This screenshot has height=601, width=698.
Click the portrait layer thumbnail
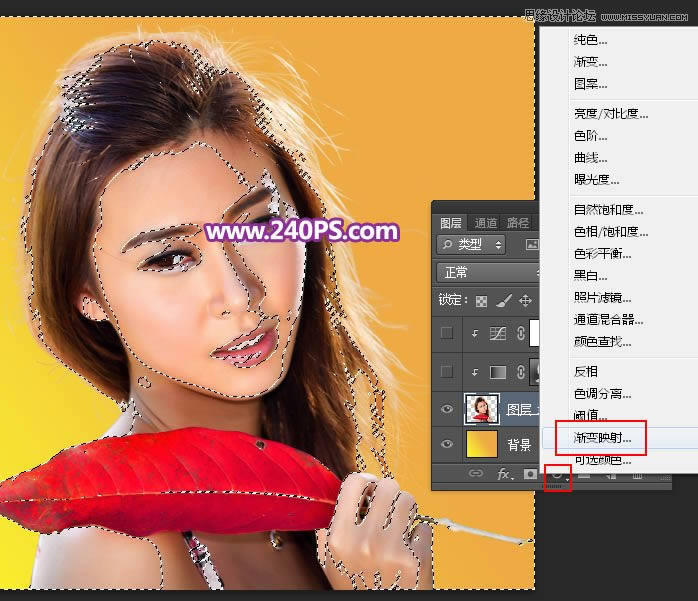[x=482, y=408]
